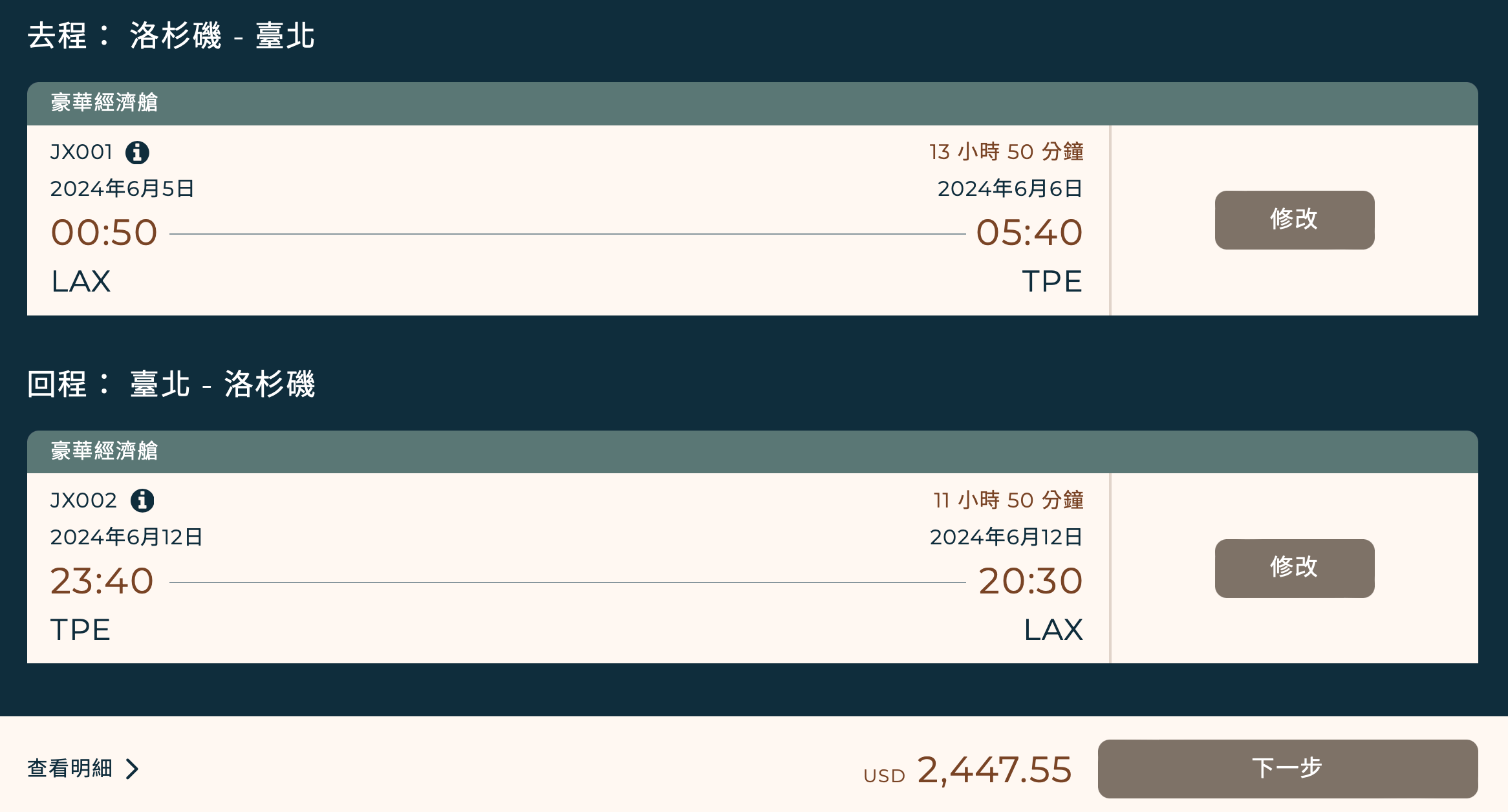Click the 豪華經濟艙 cabin banner for outbound flight
Viewport: 1508px width, 812px height.
click(103, 101)
